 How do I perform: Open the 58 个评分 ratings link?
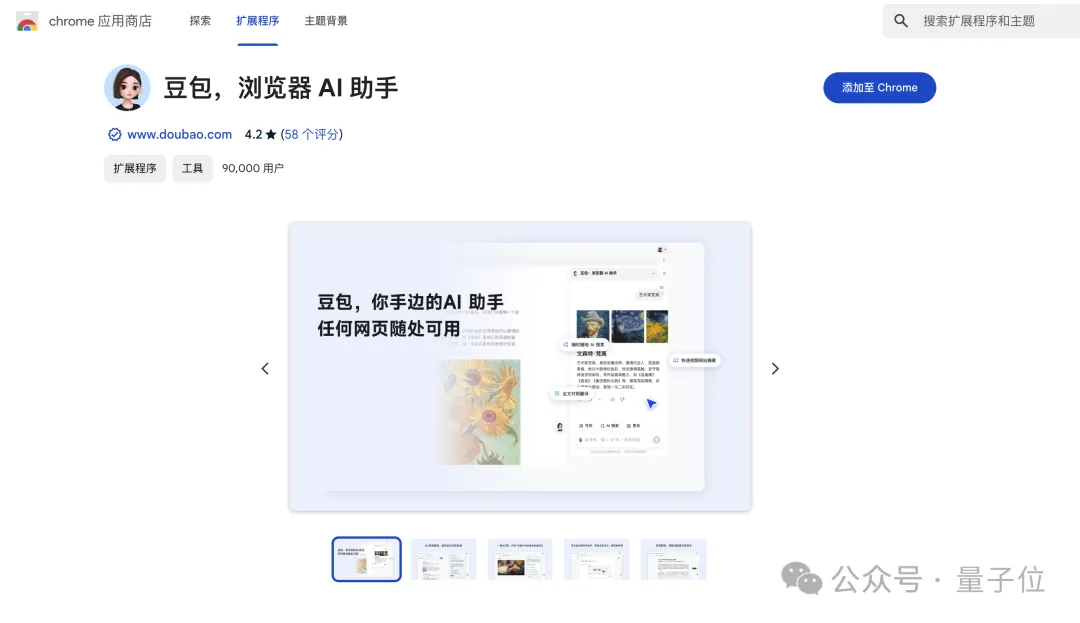[x=311, y=134]
